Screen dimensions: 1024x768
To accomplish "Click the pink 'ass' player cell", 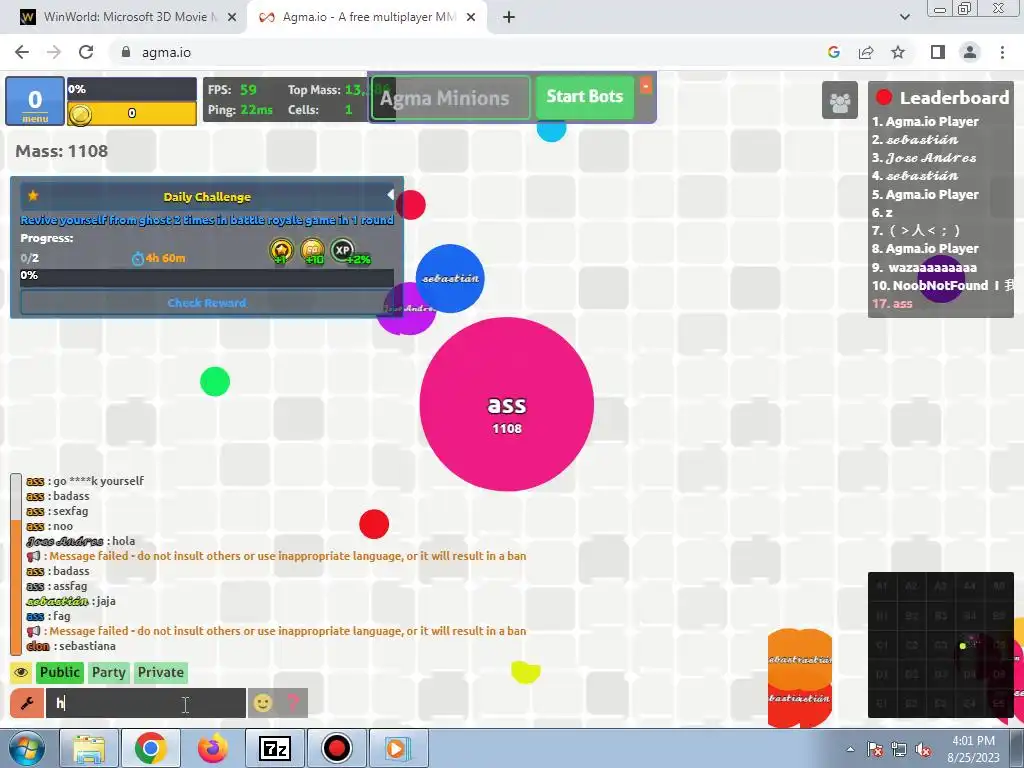I will pyautogui.click(x=507, y=404).
